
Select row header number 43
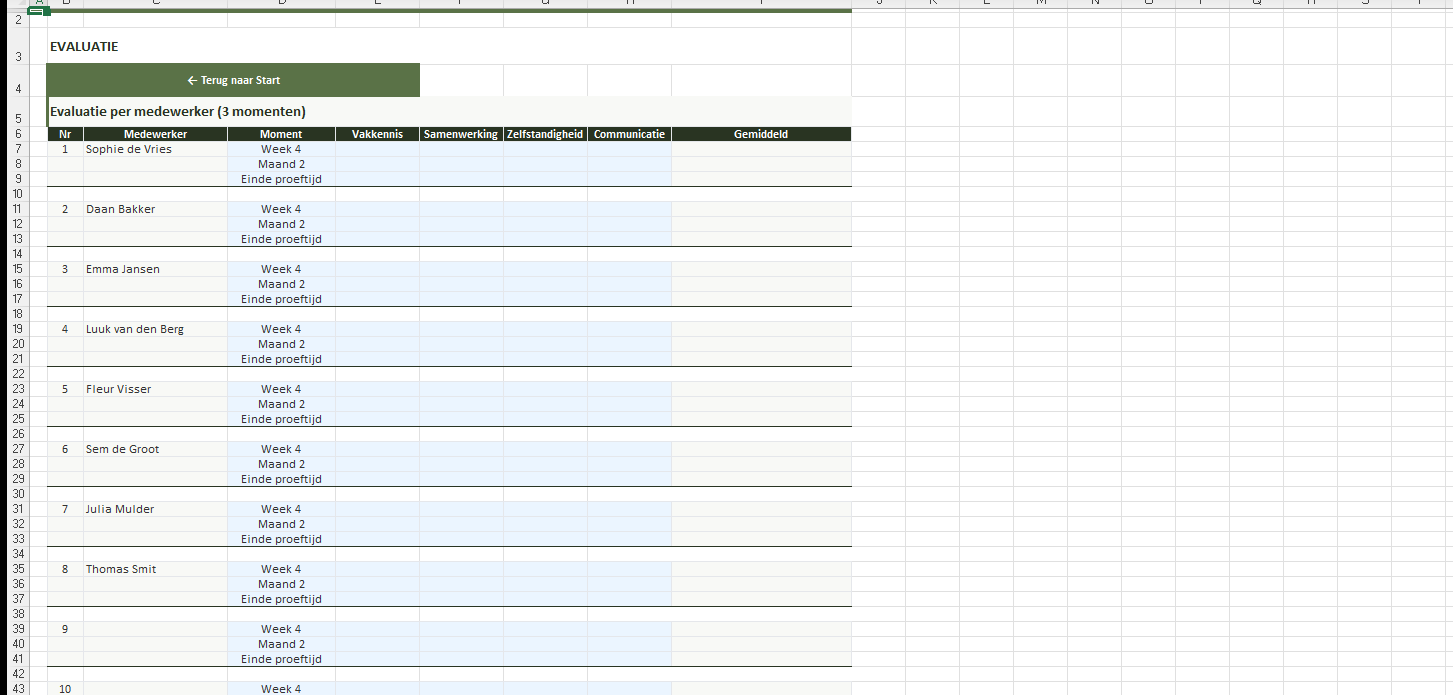(18, 688)
